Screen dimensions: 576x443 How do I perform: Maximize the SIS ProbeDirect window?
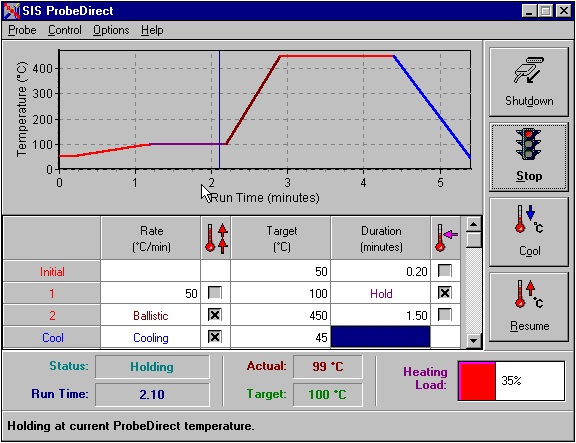(x=546, y=11)
